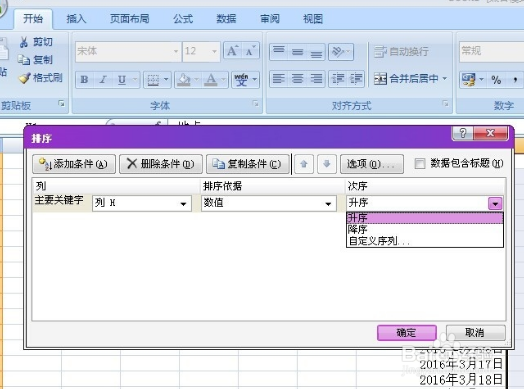Image resolution: width=524 pixels, height=389 pixels.
Task: Expand Alignment (对齐方式) dialog launcher
Action: (445, 104)
